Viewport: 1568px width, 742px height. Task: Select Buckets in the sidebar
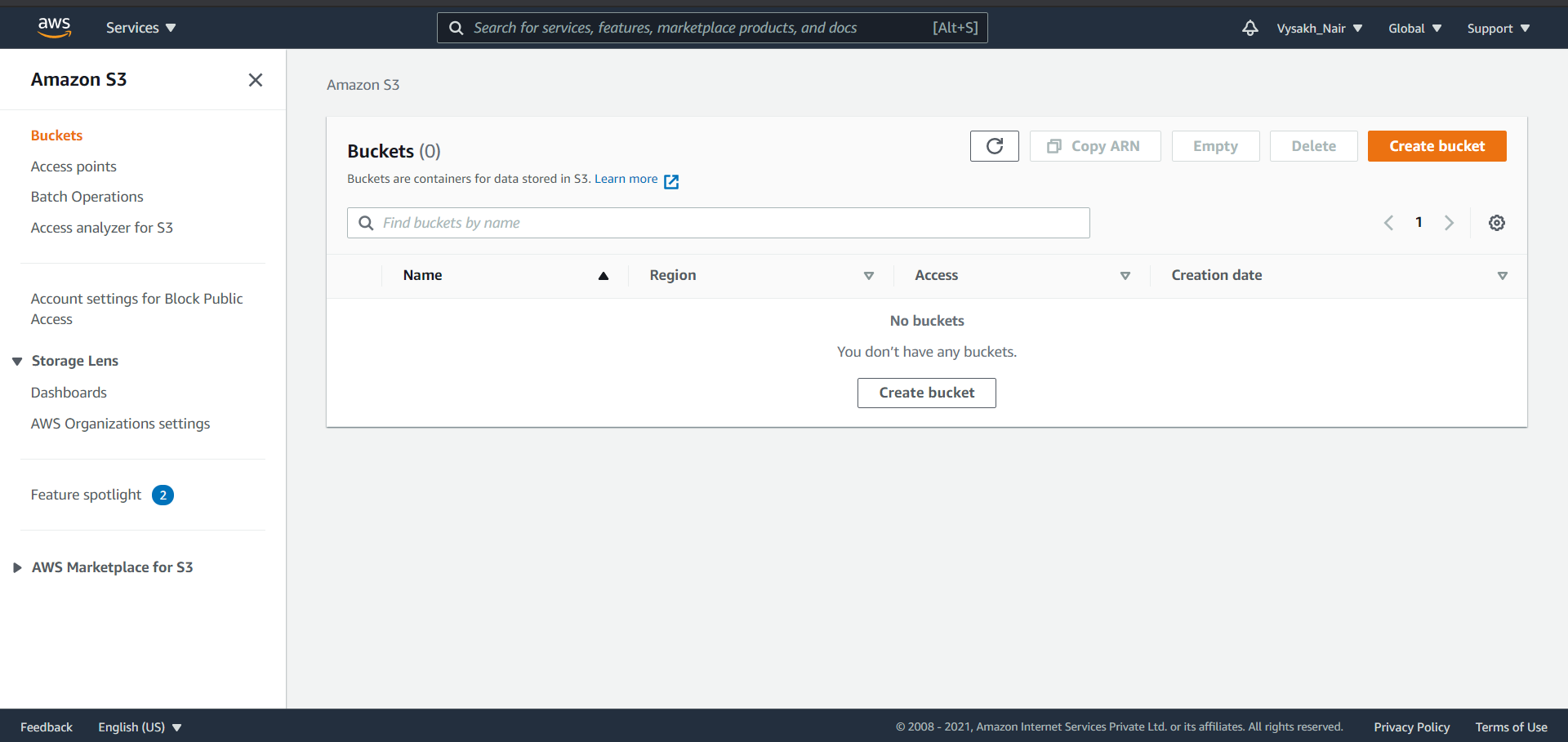pos(56,136)
